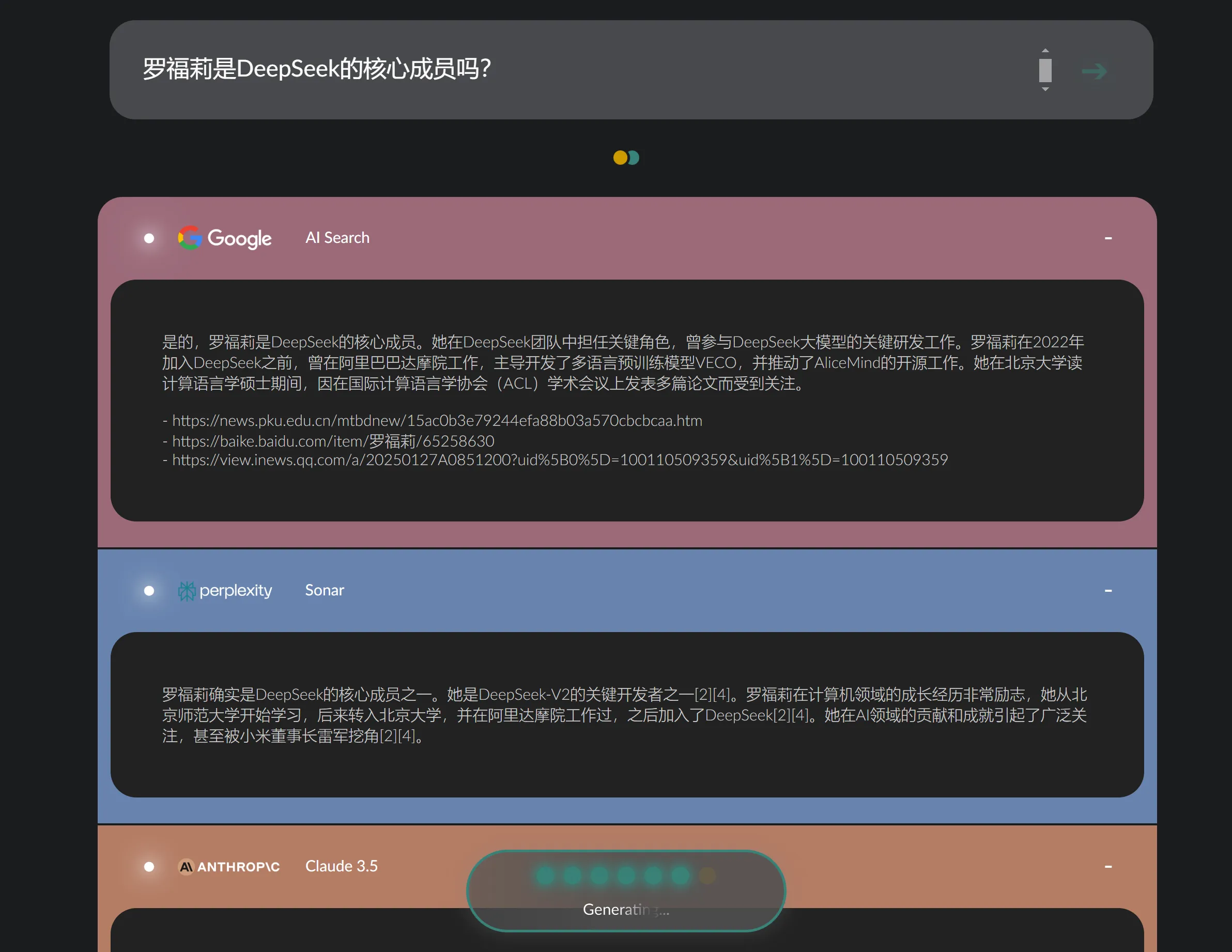Select the Sonar label
1232x952 pixels.
325,590
